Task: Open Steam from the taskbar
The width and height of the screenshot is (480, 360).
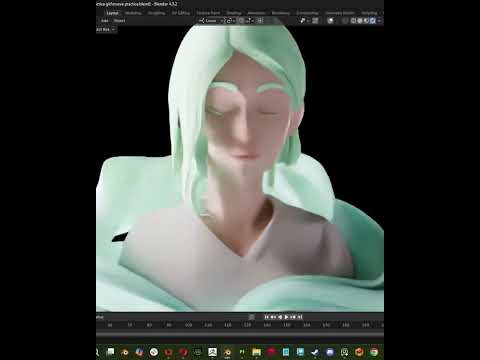Action: [315, 352]
